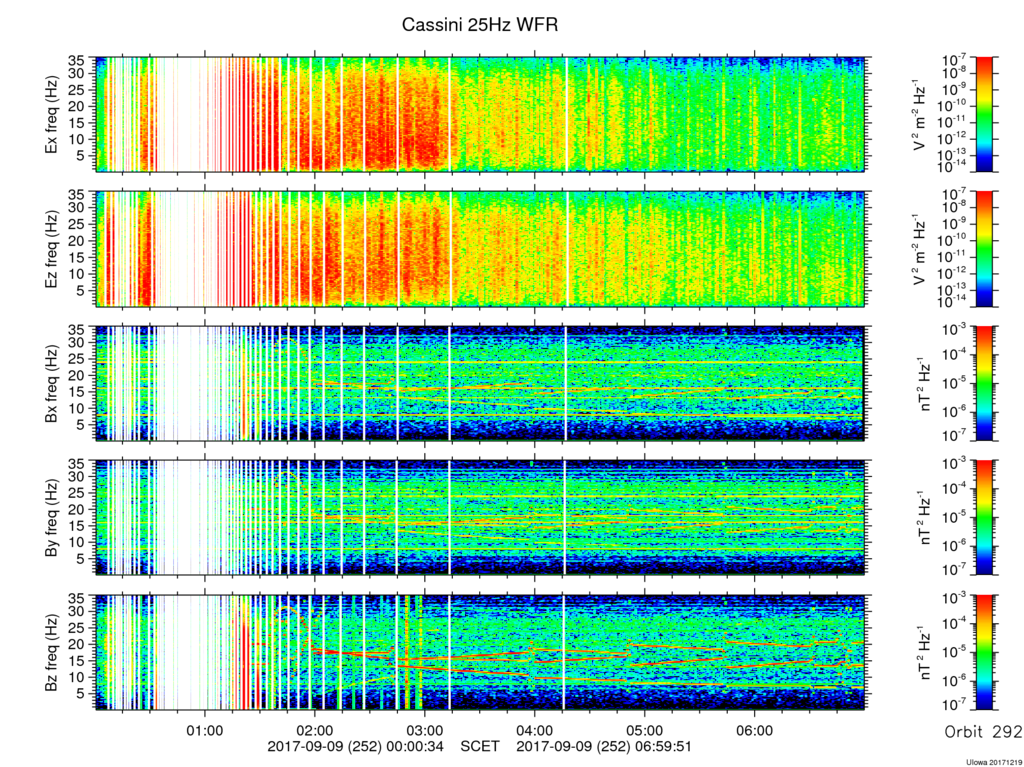Viewport: 1024px width, 767px height.
Task: Click the Bx freq (Hz) axis label
Action: tap(52, 384)
